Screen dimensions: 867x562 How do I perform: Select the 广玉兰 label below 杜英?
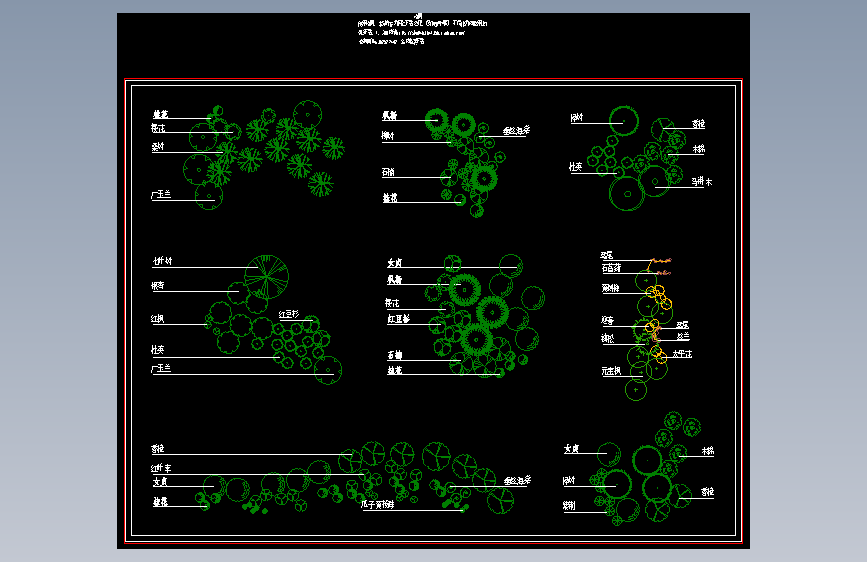[161, 368]
